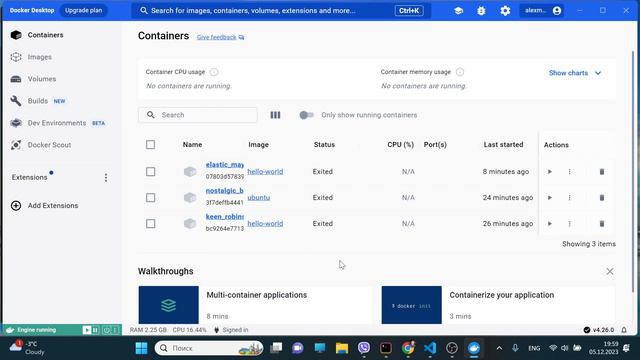This screenshot has height=360, width=640.
Task: Open the Extensions three-dot menu
Action: [106, 178]
